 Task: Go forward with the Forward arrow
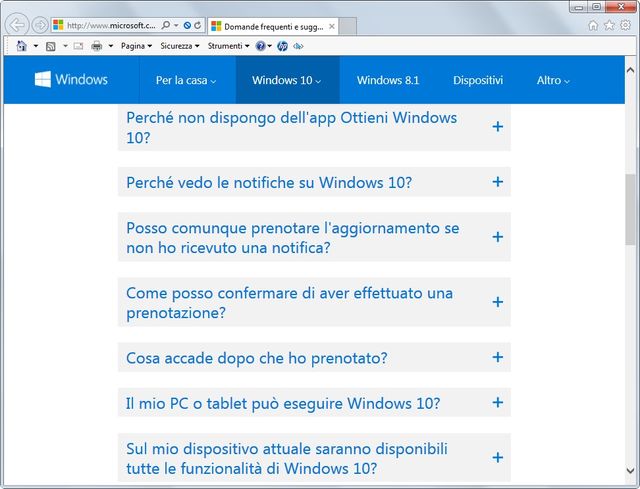click(x=40, y=25)
